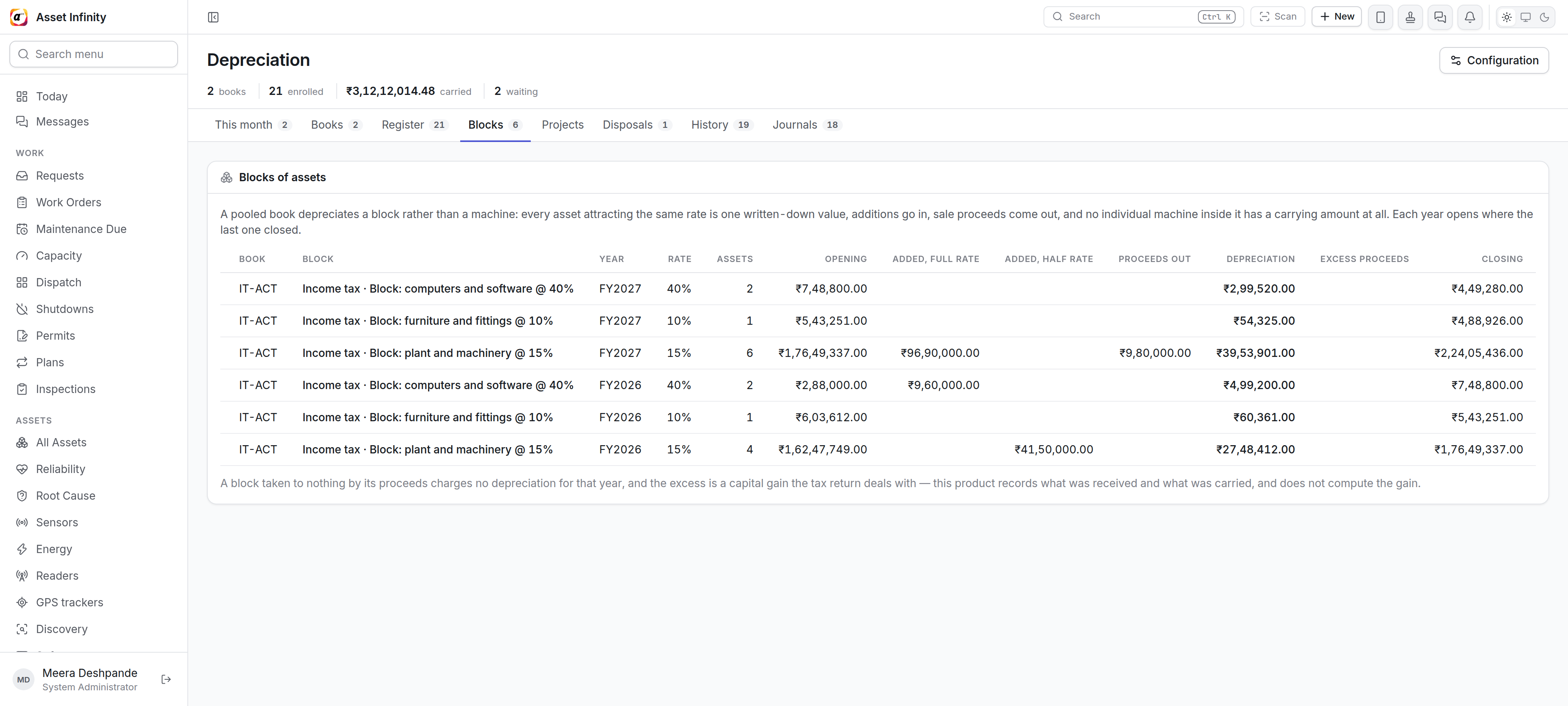Viewport: 1568px width, 706px height.
Task: Open the notifications bell
Action: point(1470,17)
